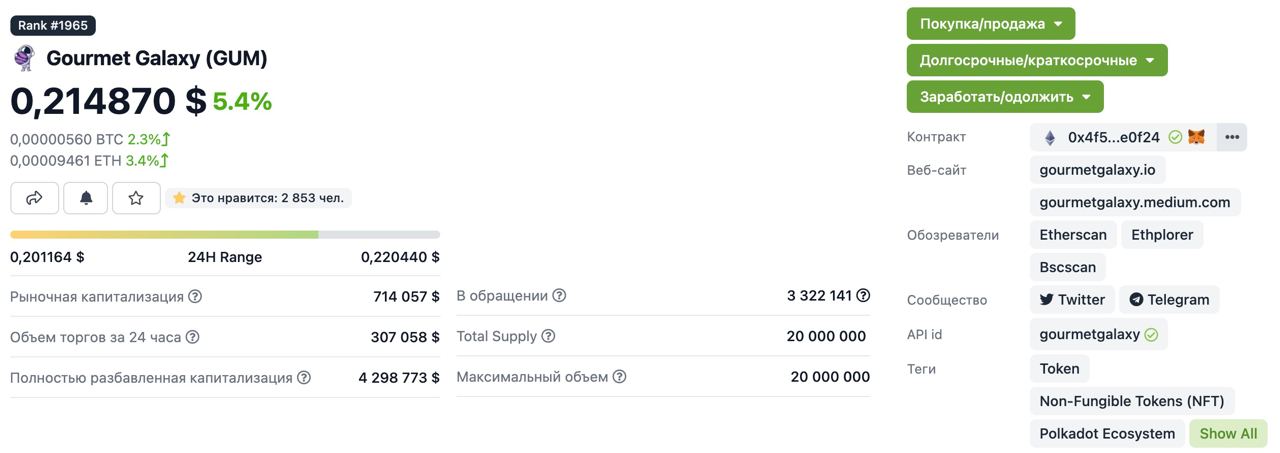The height and width of the screenshot is (453, 1280).
Task: Click the circulating supply value info icon
Action: click(863, 295)
